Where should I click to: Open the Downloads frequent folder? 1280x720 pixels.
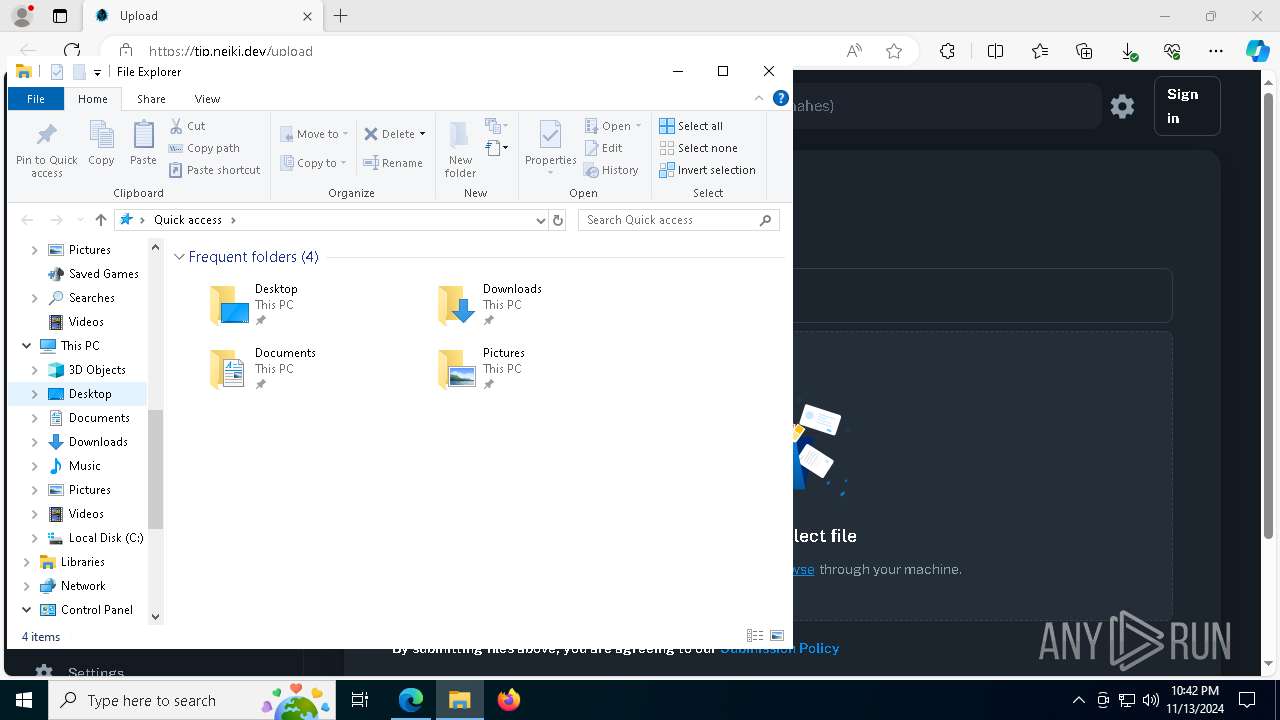490,305
